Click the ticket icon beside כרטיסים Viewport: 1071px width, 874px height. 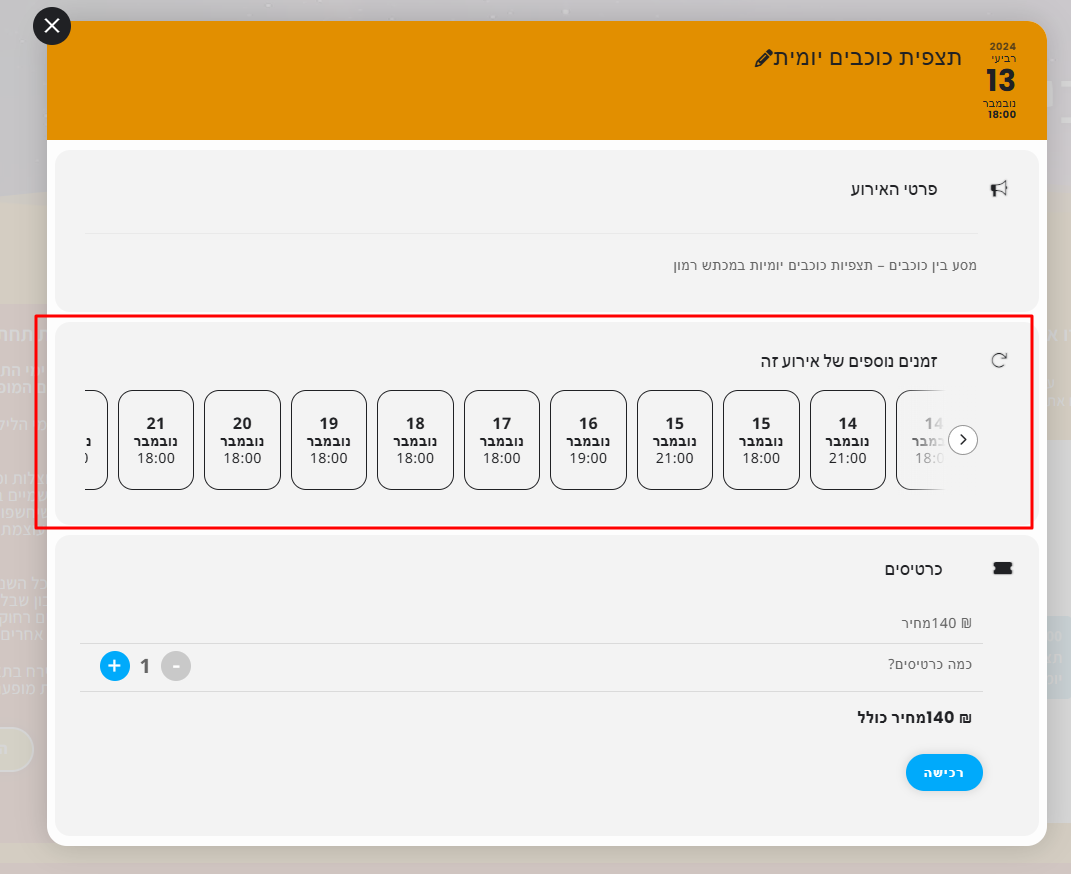pyautogui.click(x=1002, y=568)
